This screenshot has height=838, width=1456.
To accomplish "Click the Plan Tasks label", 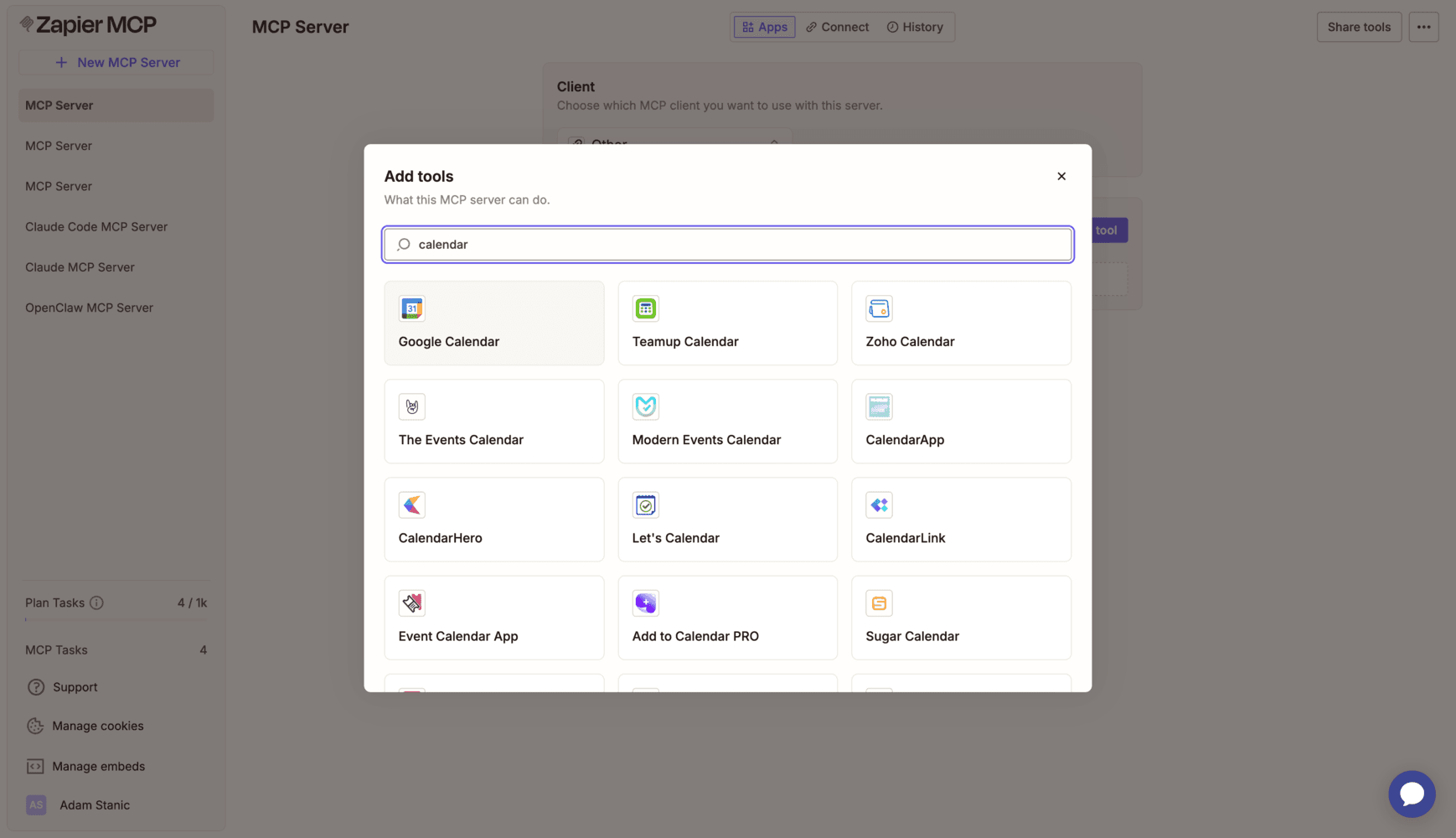I will (54, 603).
